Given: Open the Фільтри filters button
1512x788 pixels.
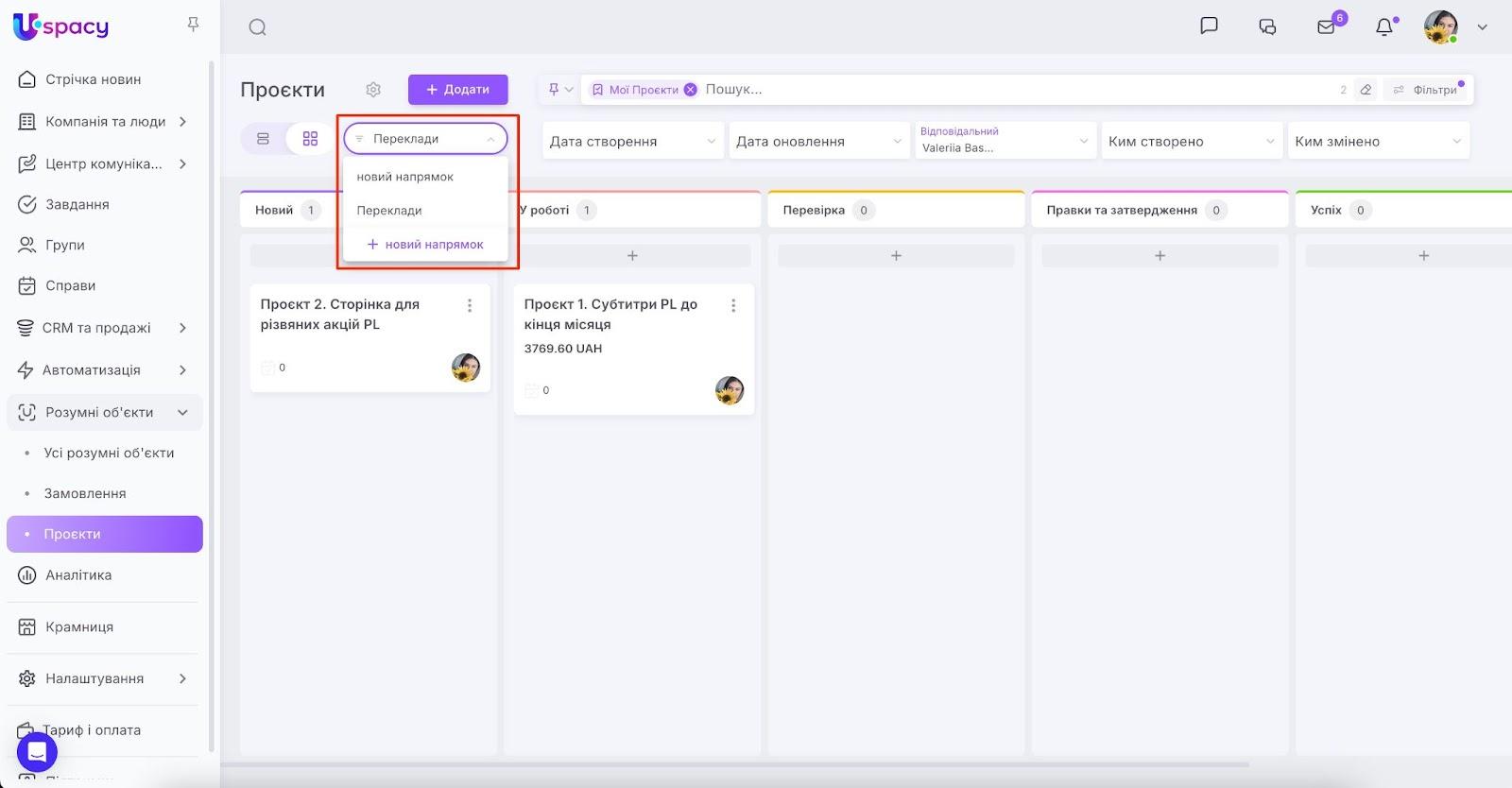Looking at the screenshot, I should (x=1426, y=90).
